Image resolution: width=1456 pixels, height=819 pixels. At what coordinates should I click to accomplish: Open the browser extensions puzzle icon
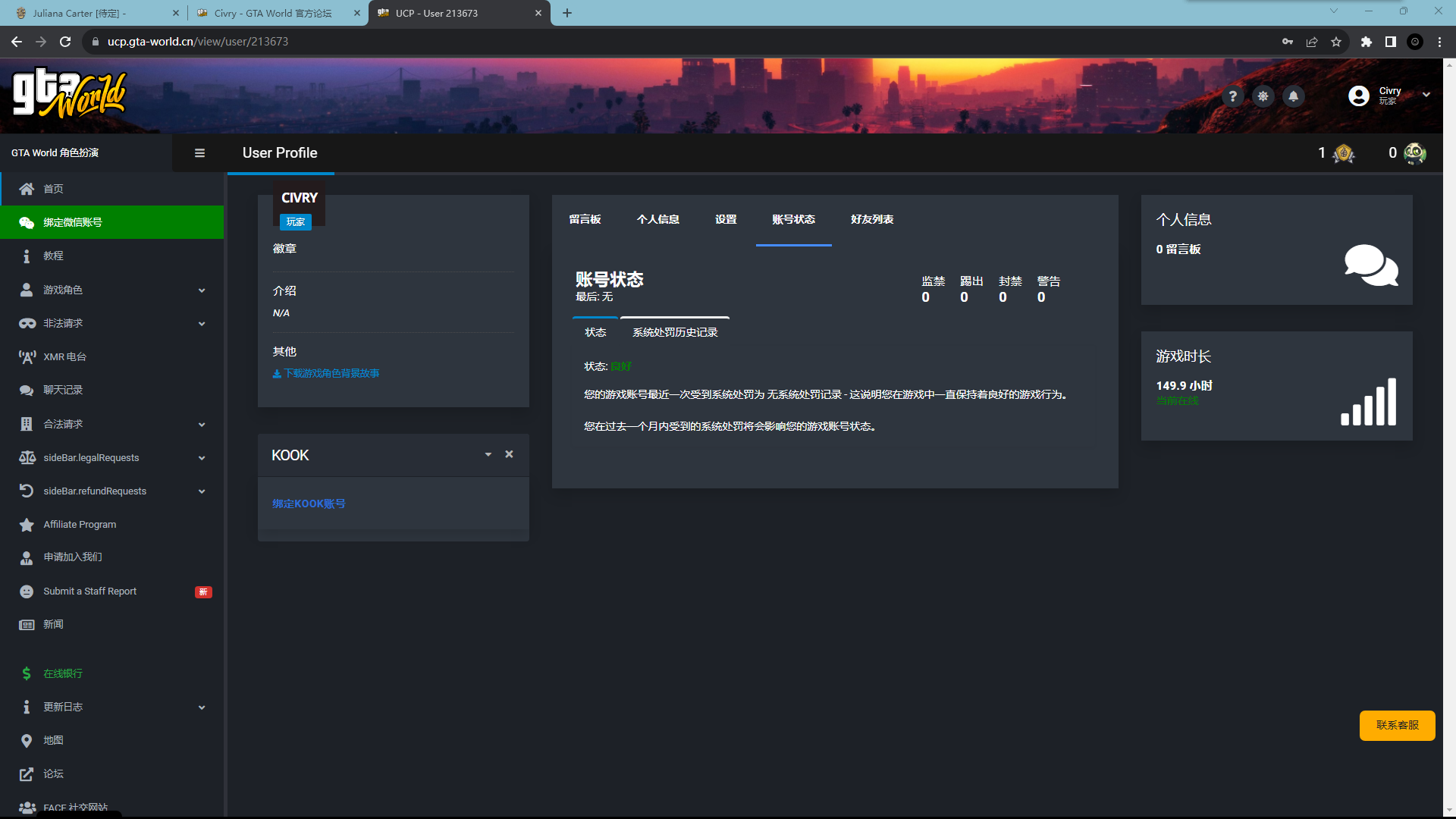1367,42
